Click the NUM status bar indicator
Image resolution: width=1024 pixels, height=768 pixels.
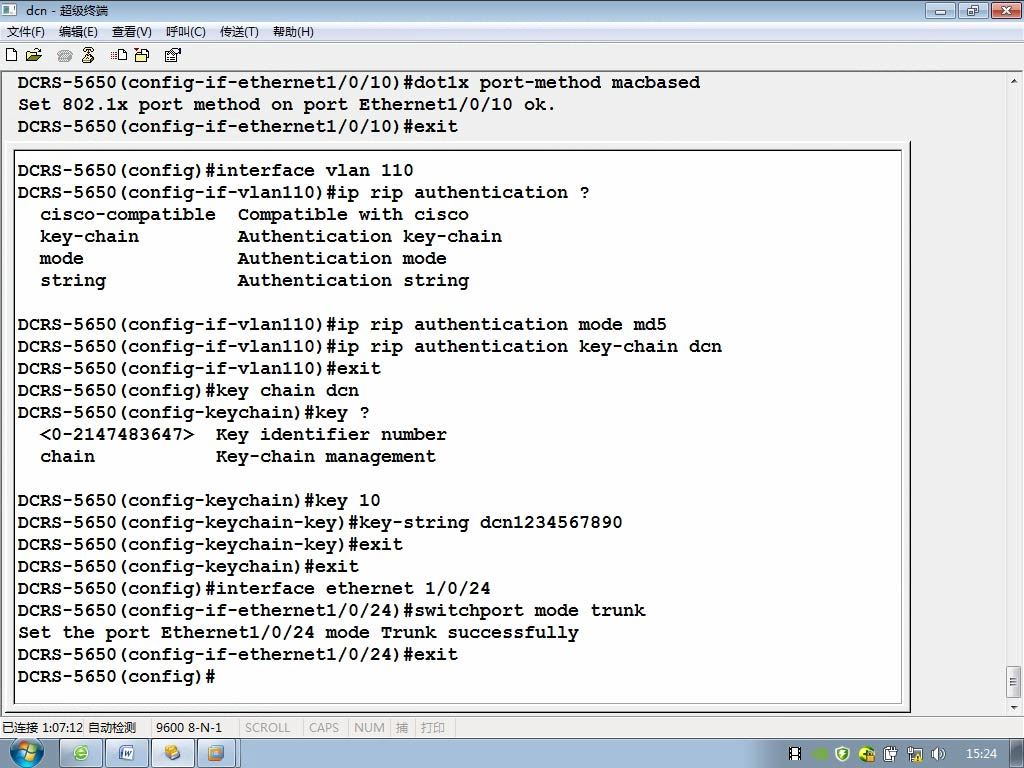click(369, 728)
